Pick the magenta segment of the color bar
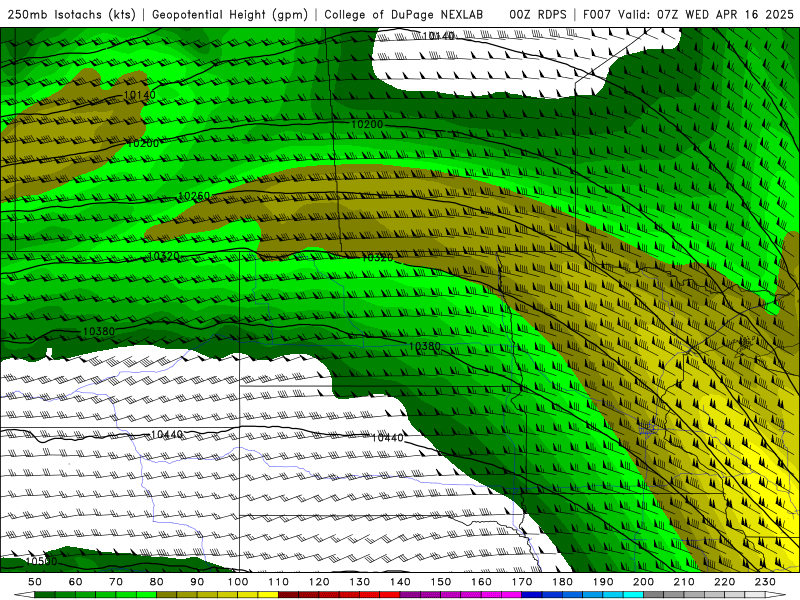Viewport: 800px width, 600px height. tap(461, 595)
